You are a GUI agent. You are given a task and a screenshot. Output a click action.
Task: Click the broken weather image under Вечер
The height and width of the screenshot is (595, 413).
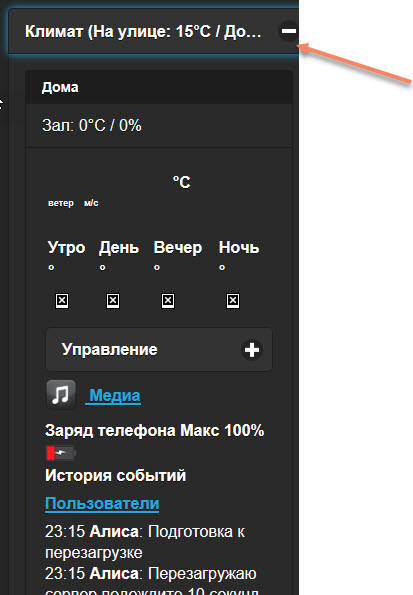[168, 301]
